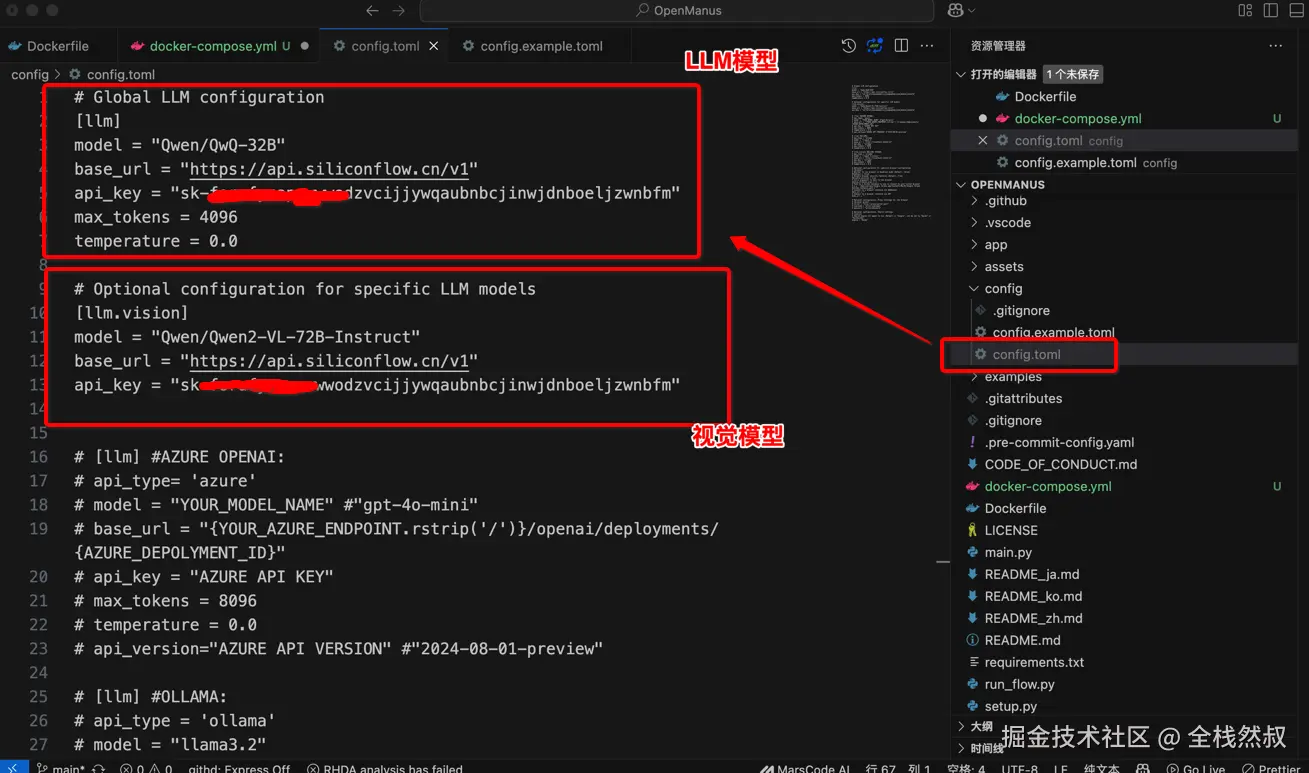Open the explorer panel more actions menu
Viewport: 1309px width, 773px height.
pos(1275,46)
